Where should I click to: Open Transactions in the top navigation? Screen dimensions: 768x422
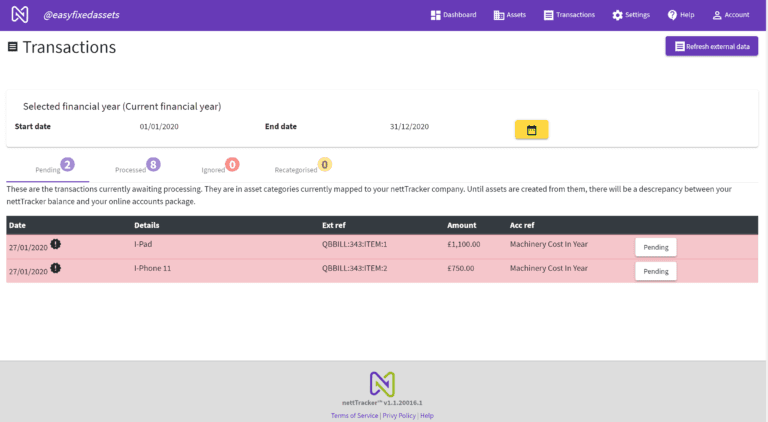click(x=569, y=15)
